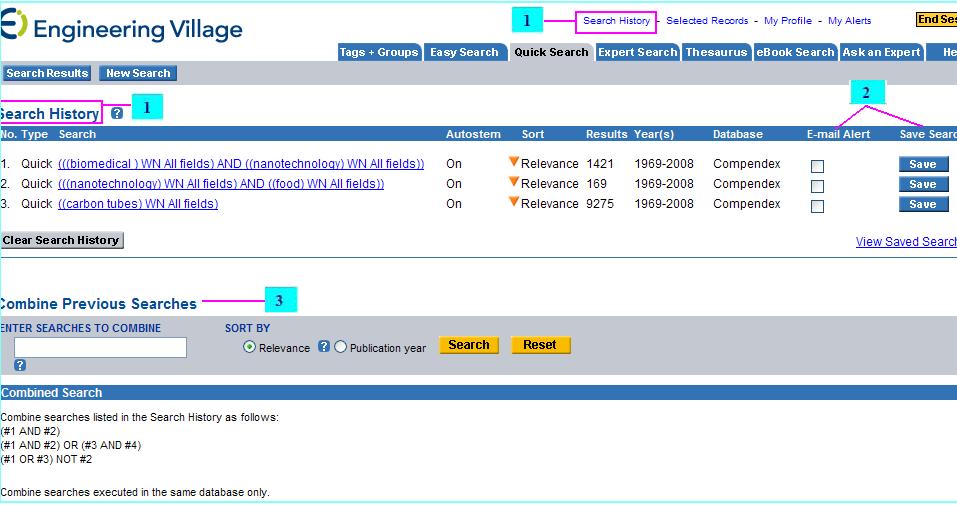Click the Search Results button

click(46, 73)
